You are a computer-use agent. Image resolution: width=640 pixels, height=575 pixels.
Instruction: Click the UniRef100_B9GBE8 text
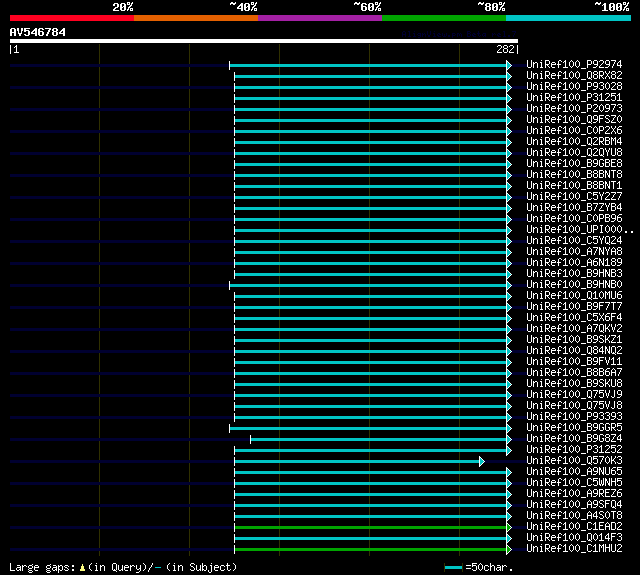tap(574, 164)
